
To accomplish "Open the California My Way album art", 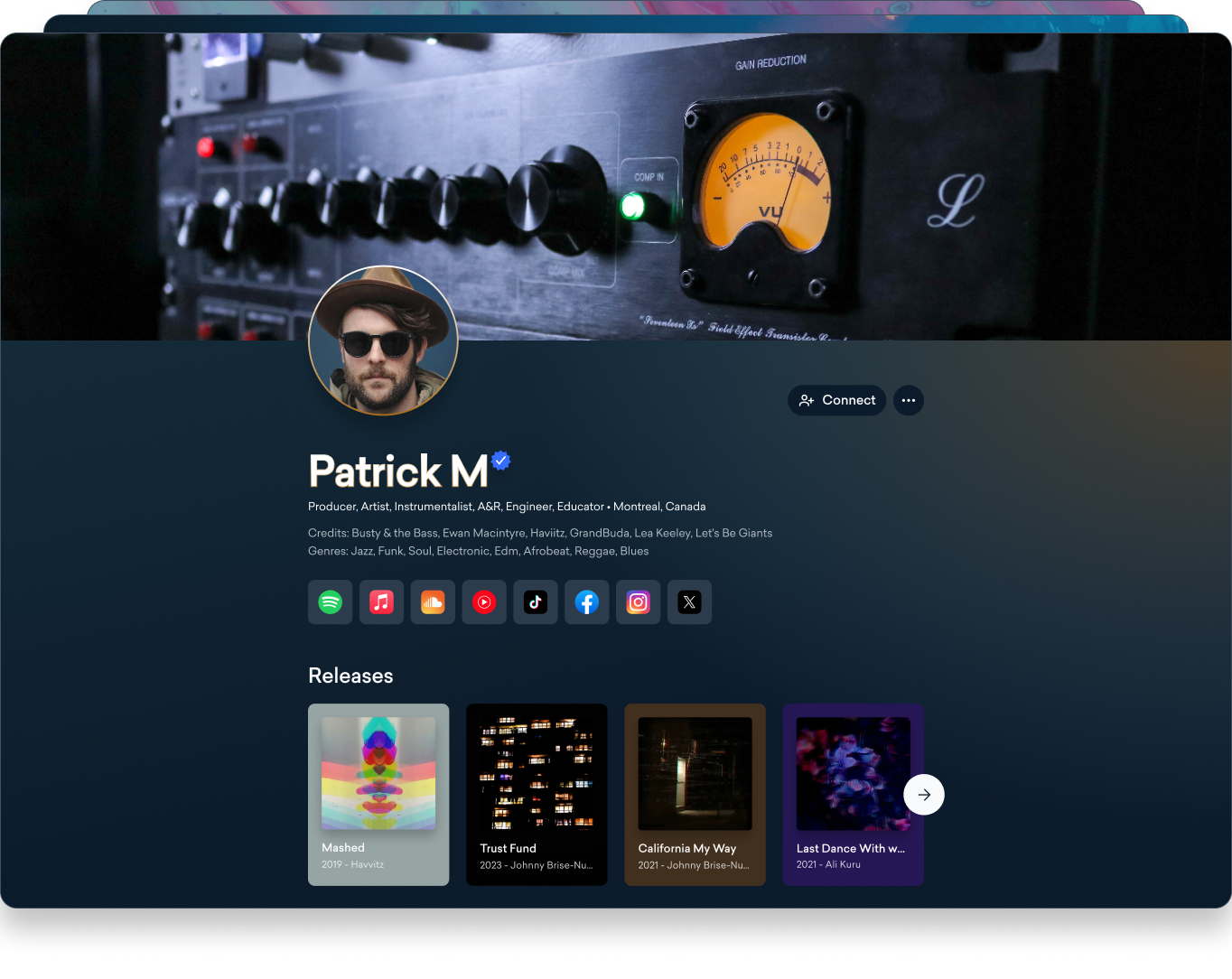I will coord(695,773).
